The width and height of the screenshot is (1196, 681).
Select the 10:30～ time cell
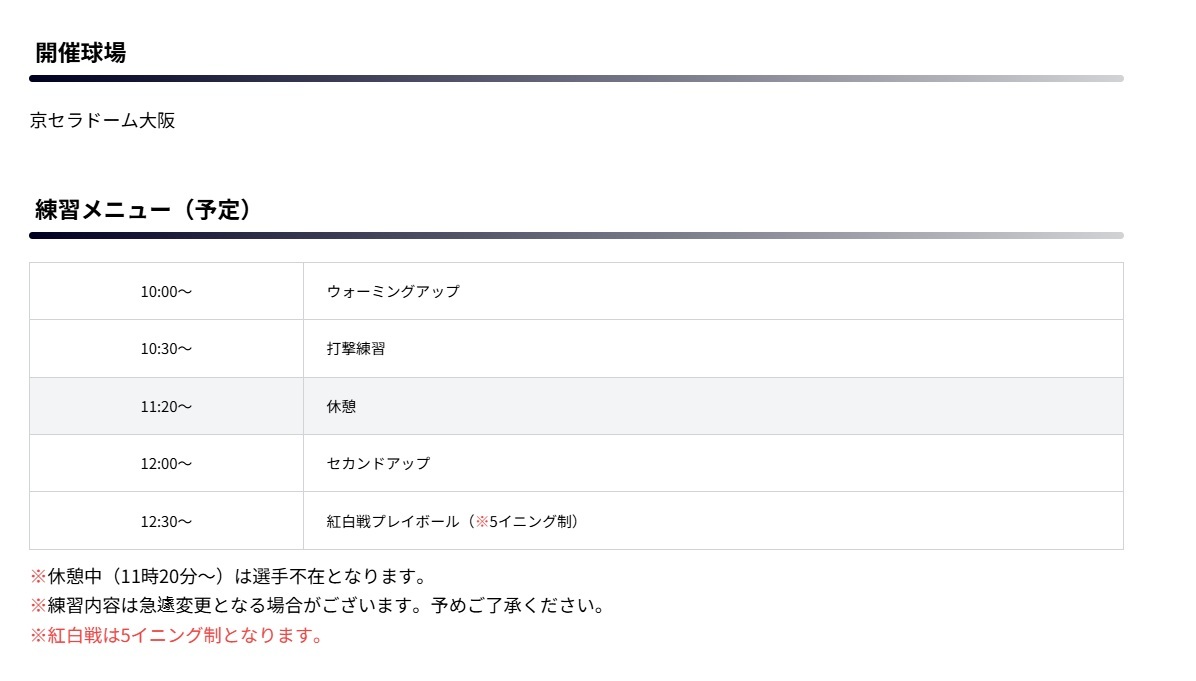pos(166,349)
